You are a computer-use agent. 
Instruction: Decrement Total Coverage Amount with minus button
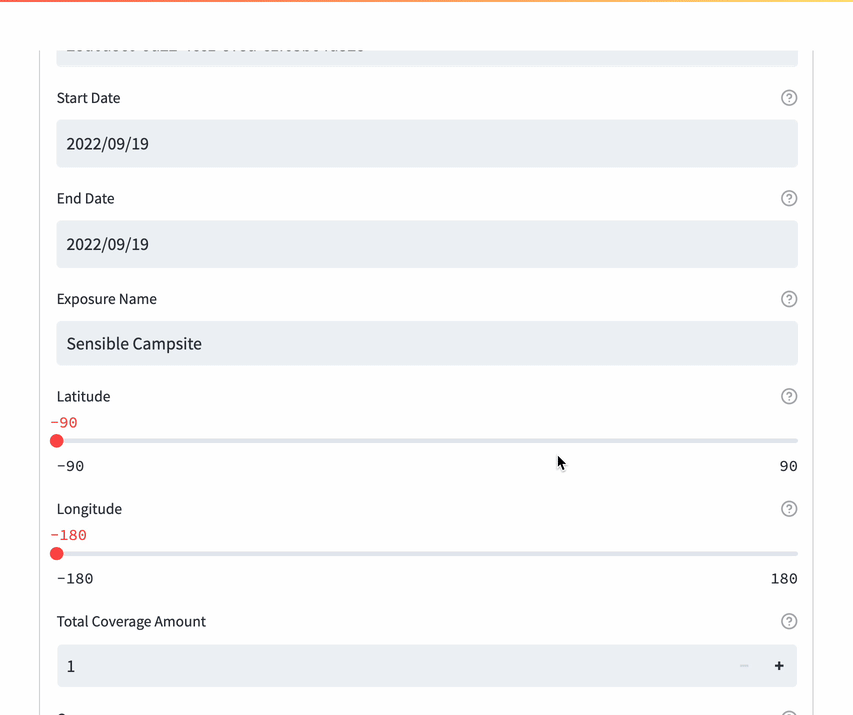[744, 666]
